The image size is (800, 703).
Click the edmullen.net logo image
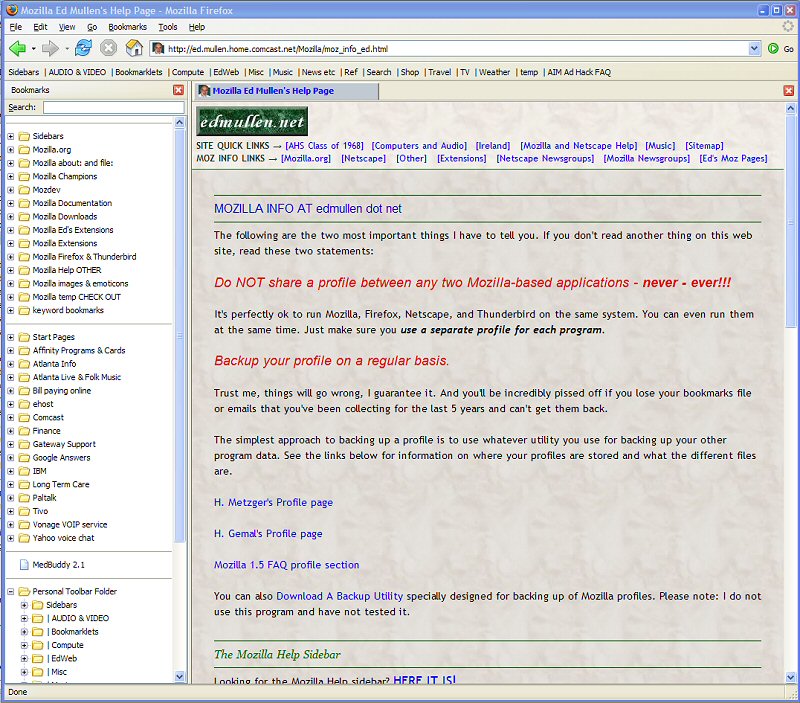(x=251, y=122)
